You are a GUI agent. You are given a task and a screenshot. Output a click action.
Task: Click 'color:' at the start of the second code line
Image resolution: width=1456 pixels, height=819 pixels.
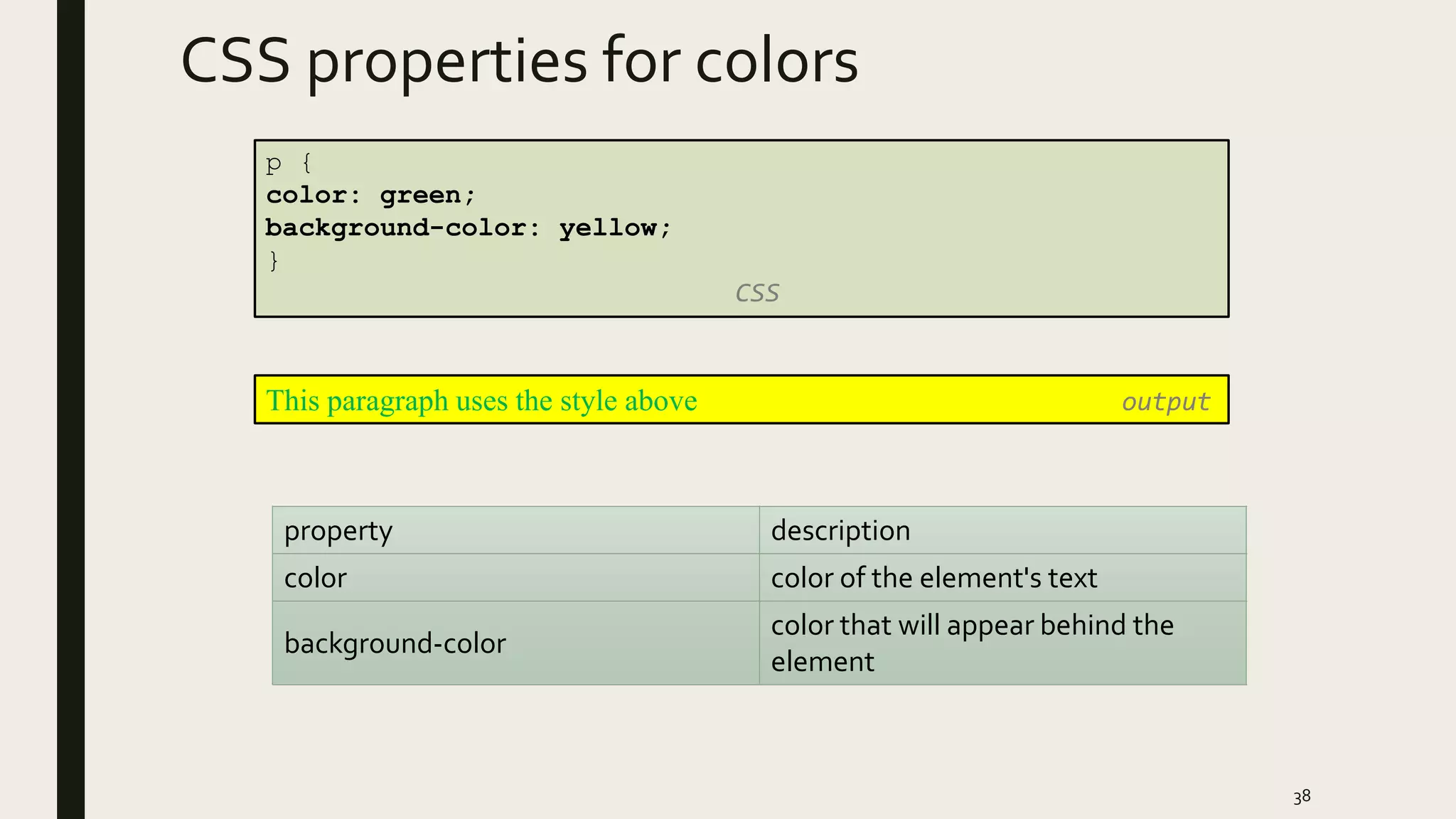(x=313, y=196)
